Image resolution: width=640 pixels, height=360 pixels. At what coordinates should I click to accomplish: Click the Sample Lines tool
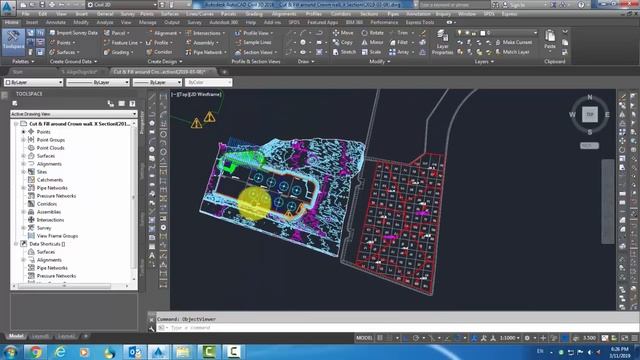coord(253,42)
